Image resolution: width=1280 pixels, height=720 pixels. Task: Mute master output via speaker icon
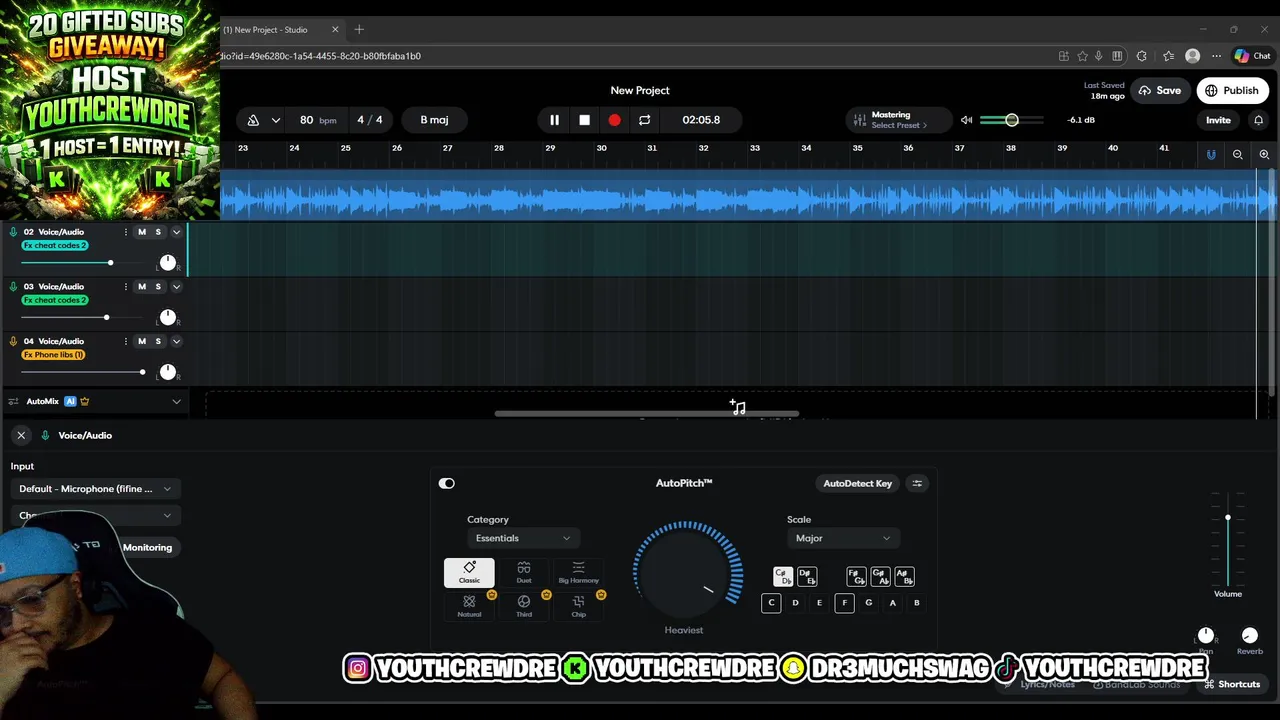(966, 120)
